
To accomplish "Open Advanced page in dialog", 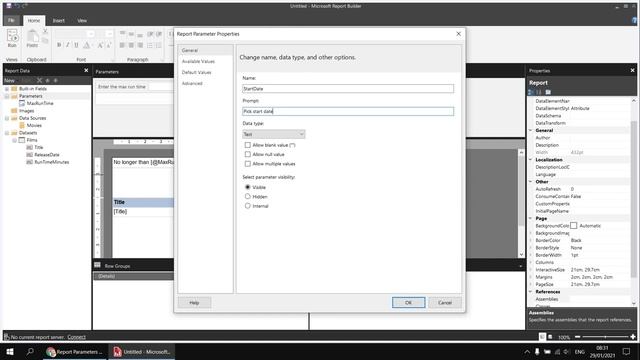I will (x=192, y=83).
